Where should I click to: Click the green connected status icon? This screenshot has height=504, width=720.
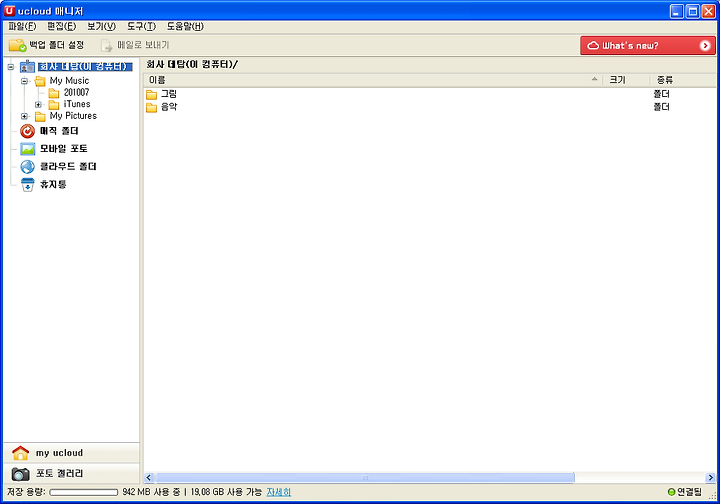click(671, 492)
